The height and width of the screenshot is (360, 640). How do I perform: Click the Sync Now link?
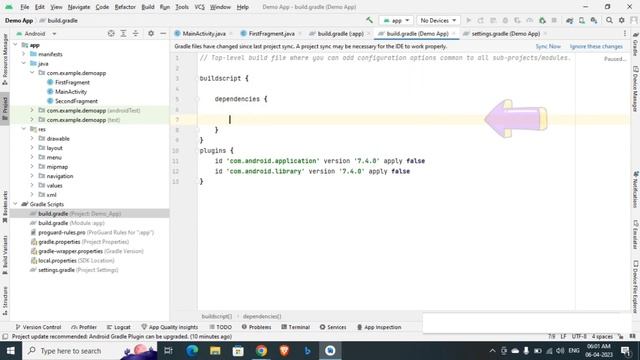pyautogui.click(x=548, y=47)
